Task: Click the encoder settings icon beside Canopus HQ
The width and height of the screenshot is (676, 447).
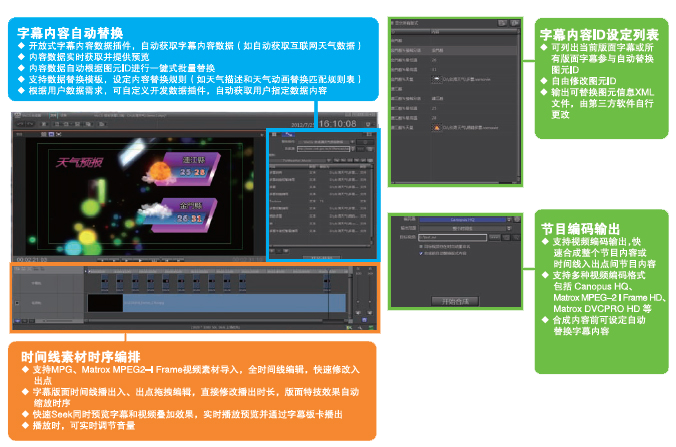Action: click(518, 218)
